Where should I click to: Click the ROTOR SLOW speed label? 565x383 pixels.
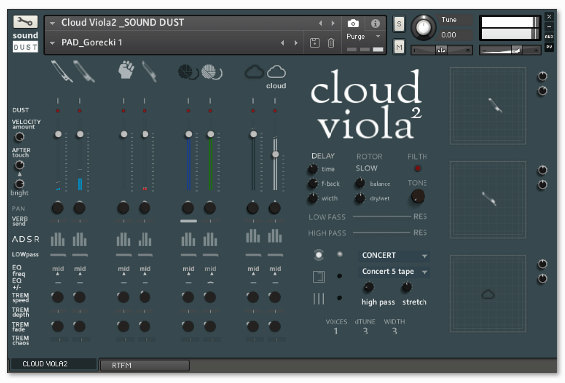coord(366,169)
